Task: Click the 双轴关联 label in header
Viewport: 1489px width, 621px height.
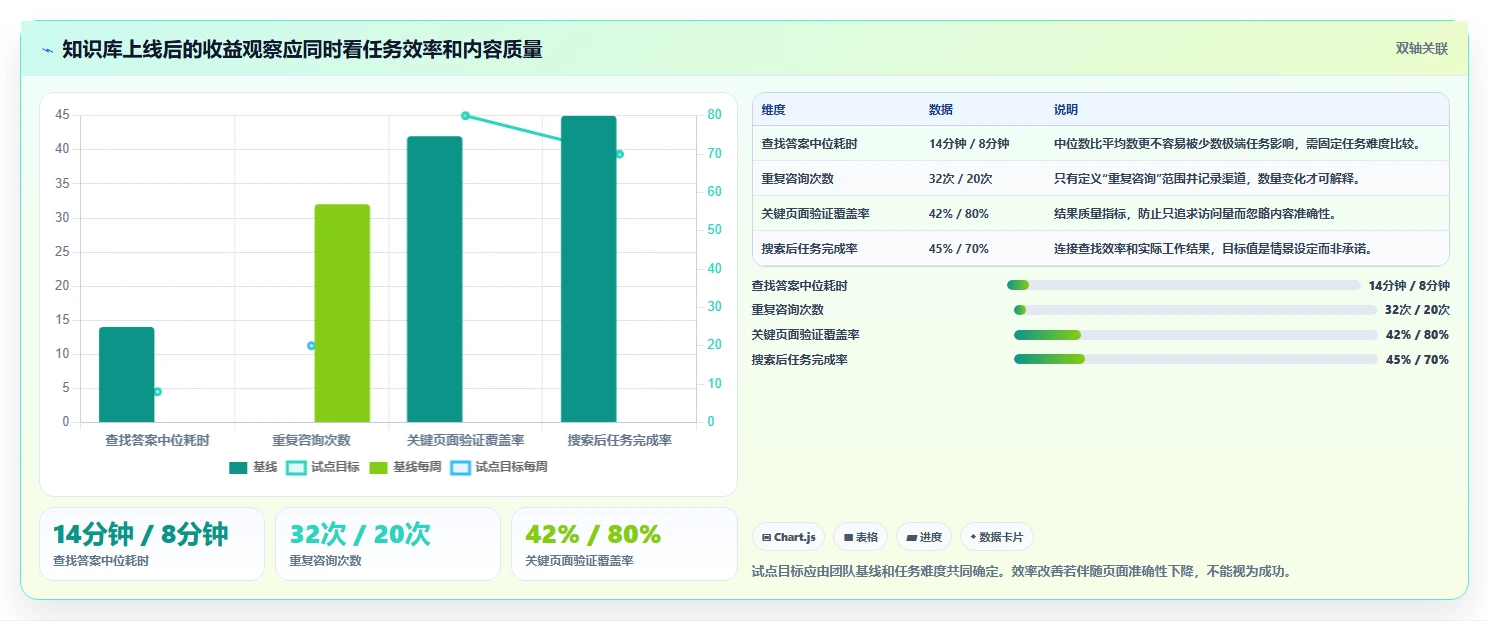Action: [x=1421, y=48]
